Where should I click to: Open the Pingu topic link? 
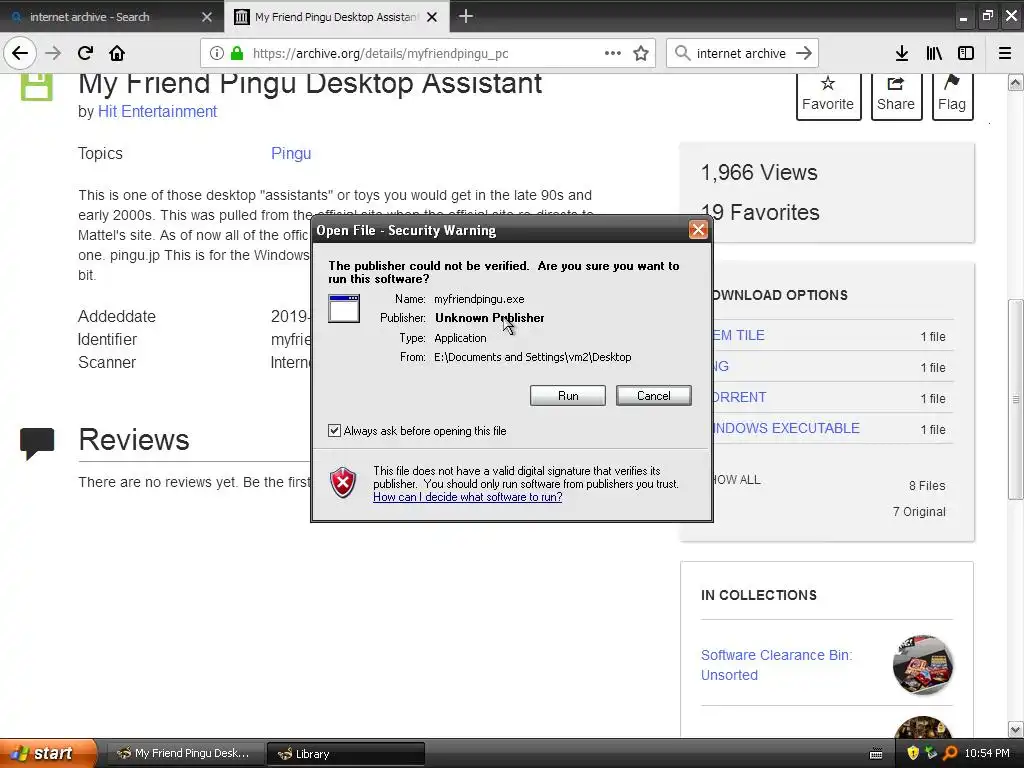291,153
